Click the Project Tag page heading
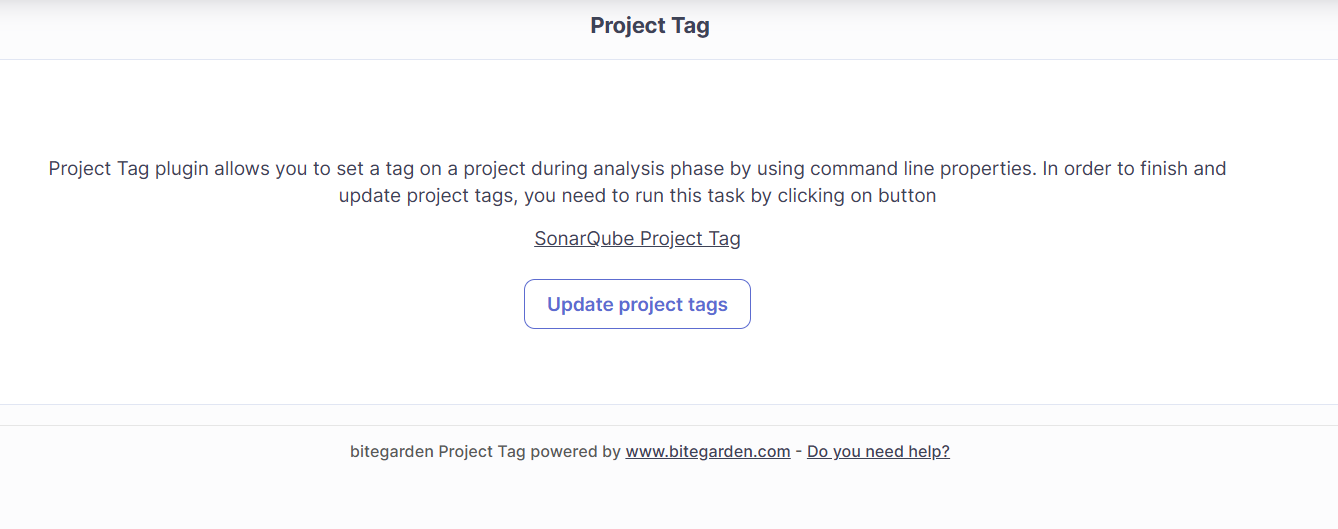 (x=649, y=26)
